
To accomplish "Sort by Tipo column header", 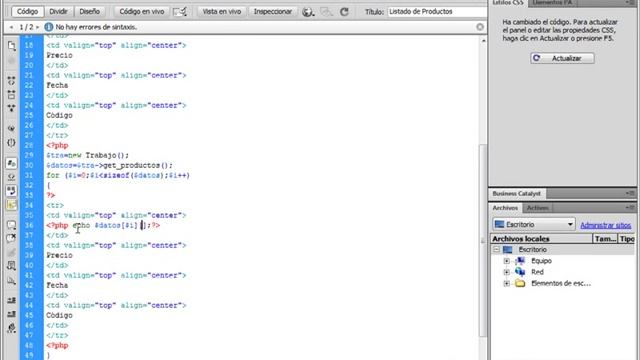I will click(627, 239).
